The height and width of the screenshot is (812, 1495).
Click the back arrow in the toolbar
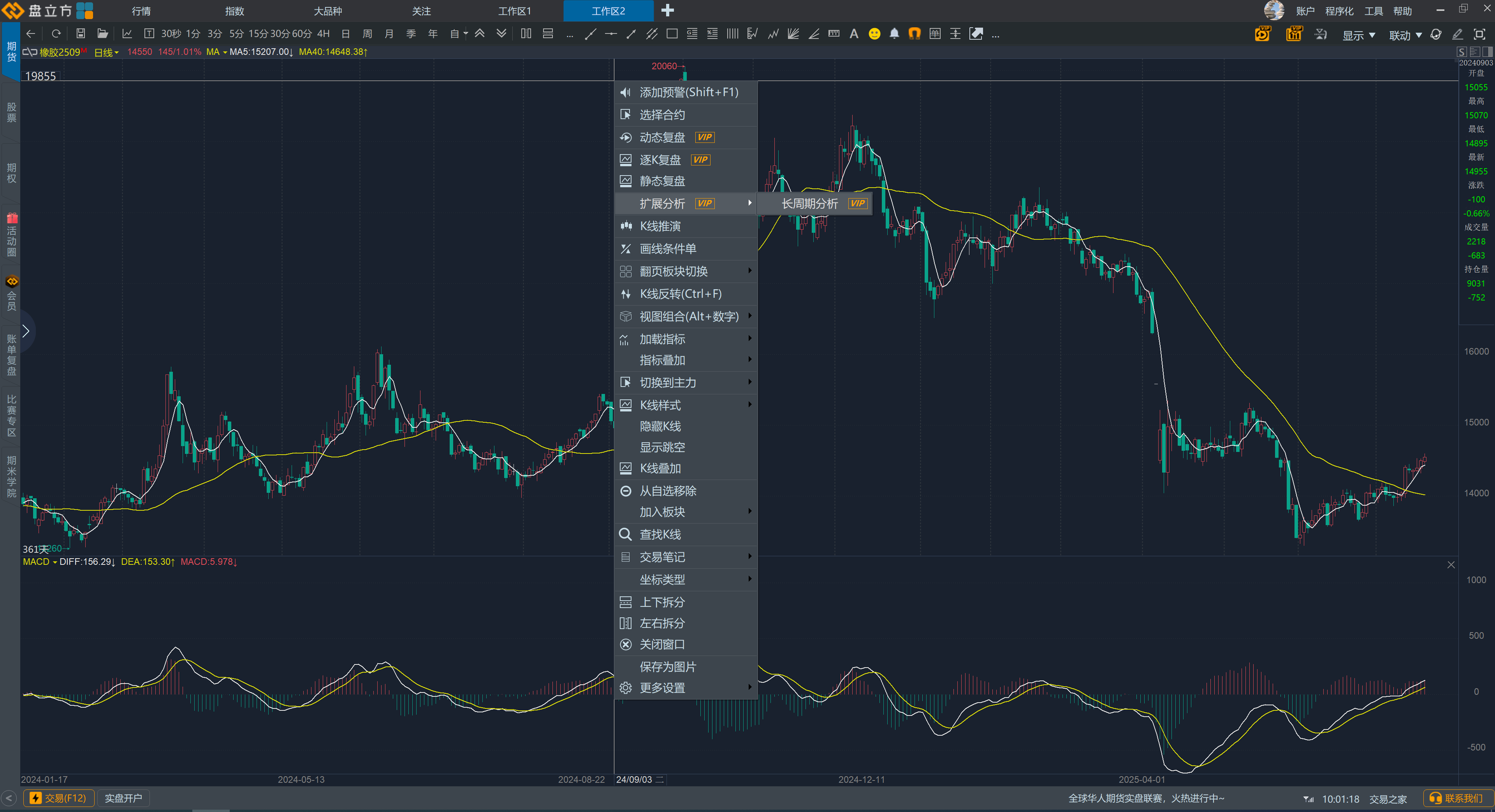(x=31, y=33)
